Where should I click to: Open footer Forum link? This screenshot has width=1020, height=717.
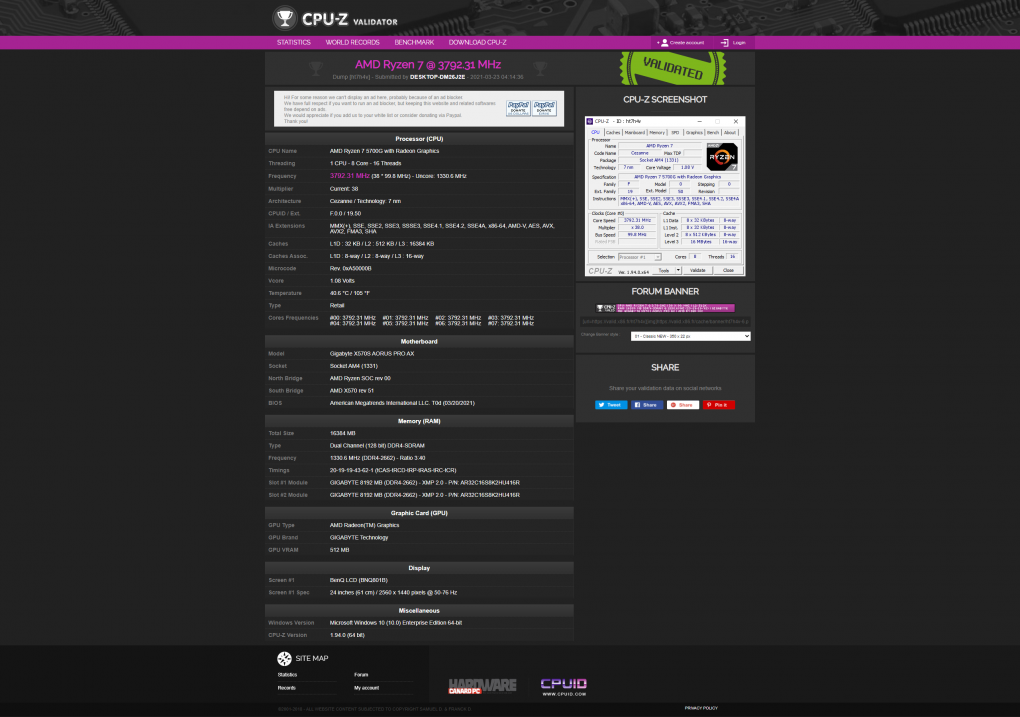click(x=361, y=675)
